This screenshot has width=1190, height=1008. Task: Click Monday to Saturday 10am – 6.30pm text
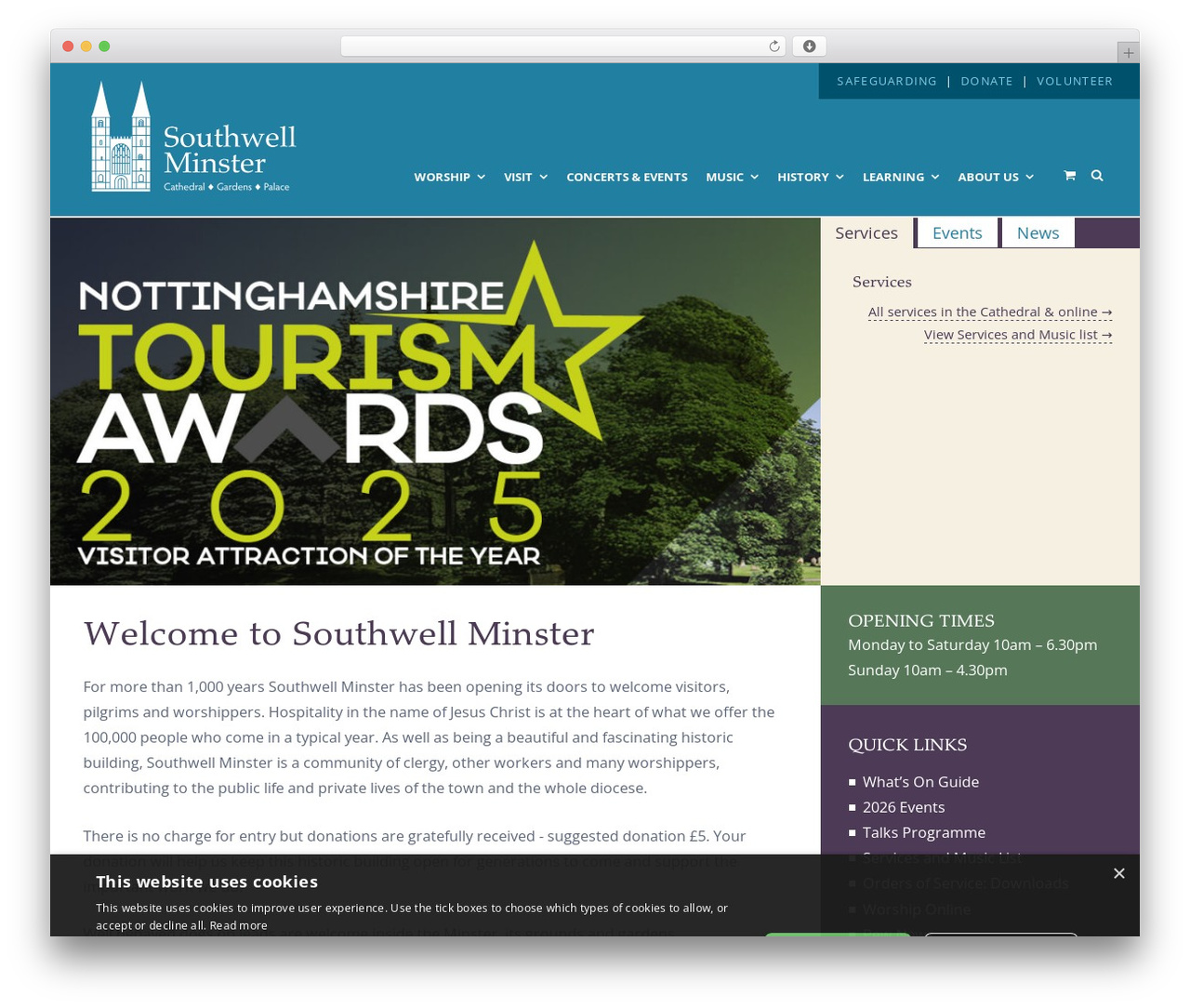[x=972, y=644]
